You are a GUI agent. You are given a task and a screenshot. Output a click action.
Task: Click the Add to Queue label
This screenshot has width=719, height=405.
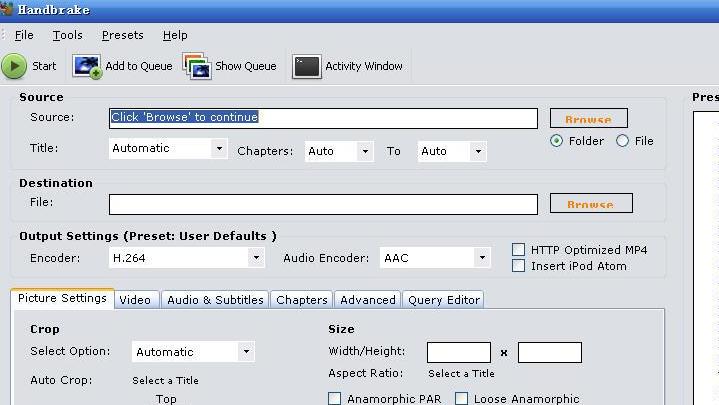139,67
